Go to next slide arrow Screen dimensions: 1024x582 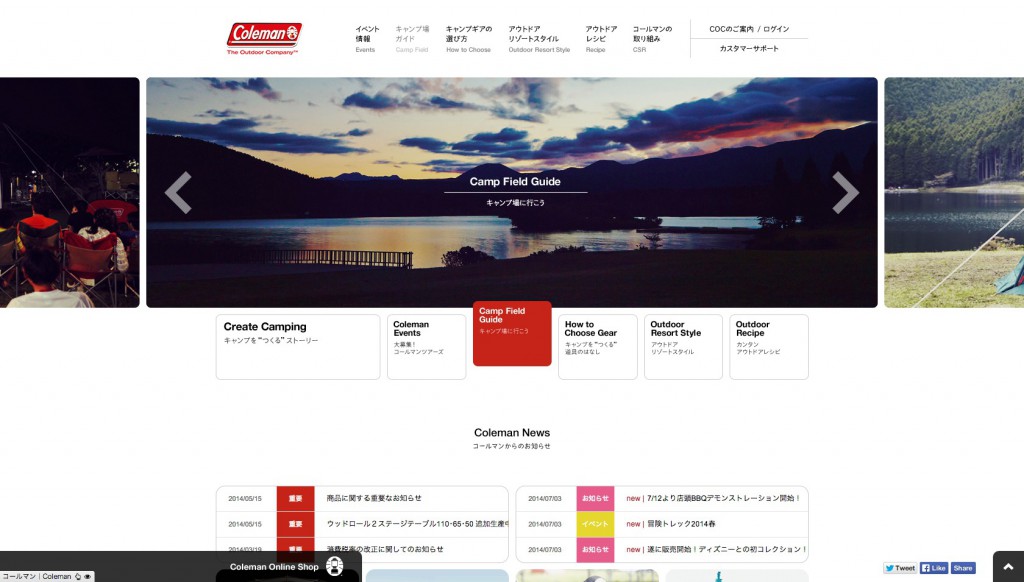(x=845, y=193)
